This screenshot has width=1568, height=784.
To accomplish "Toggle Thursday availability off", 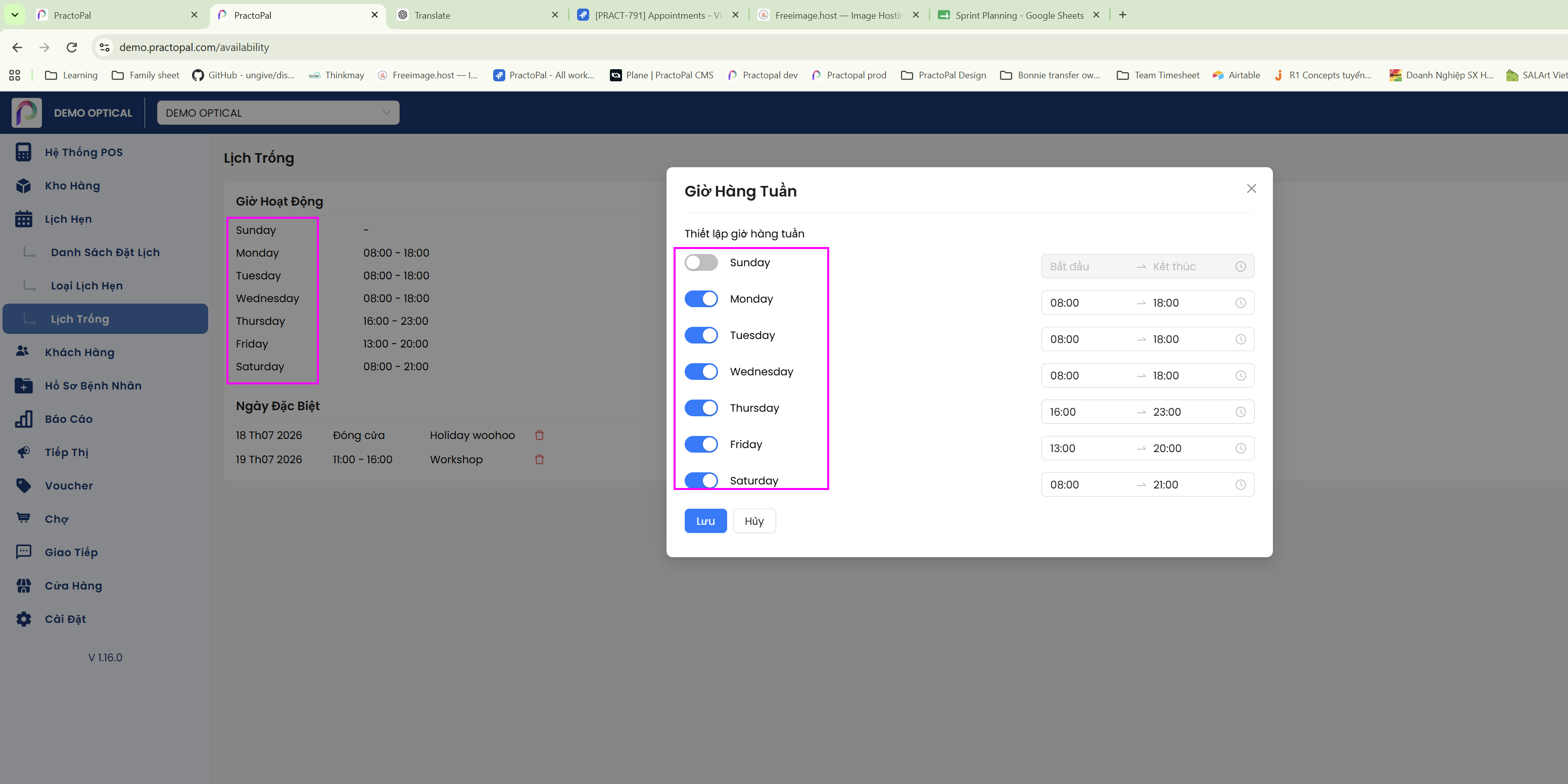I will pos(701,408).
